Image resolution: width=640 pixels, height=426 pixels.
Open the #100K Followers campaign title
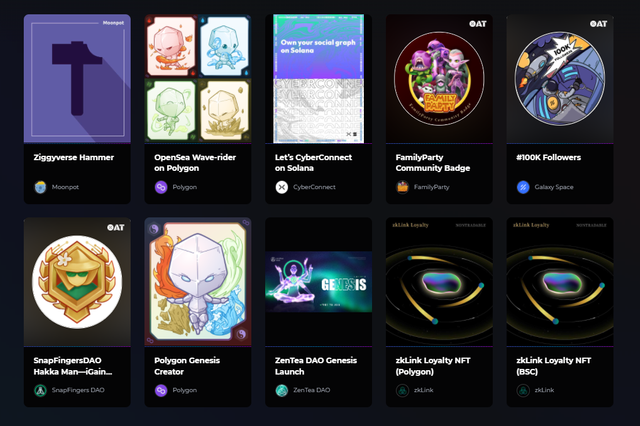tap(549, 158)
